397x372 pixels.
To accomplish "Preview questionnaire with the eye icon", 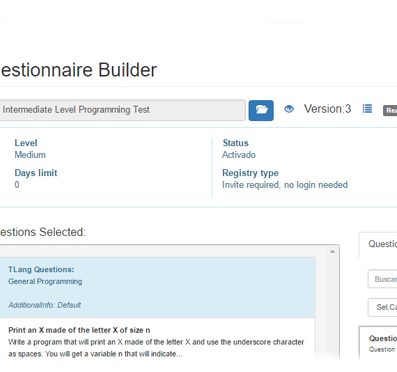I will (x=289, y=109).
